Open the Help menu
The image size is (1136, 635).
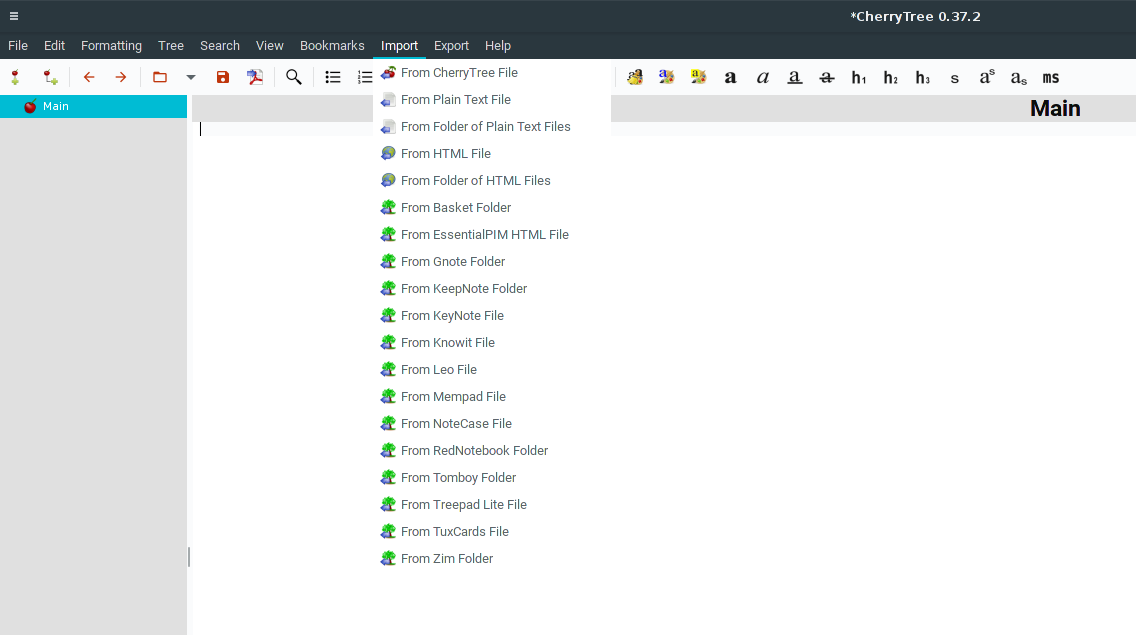coord(498,46)
